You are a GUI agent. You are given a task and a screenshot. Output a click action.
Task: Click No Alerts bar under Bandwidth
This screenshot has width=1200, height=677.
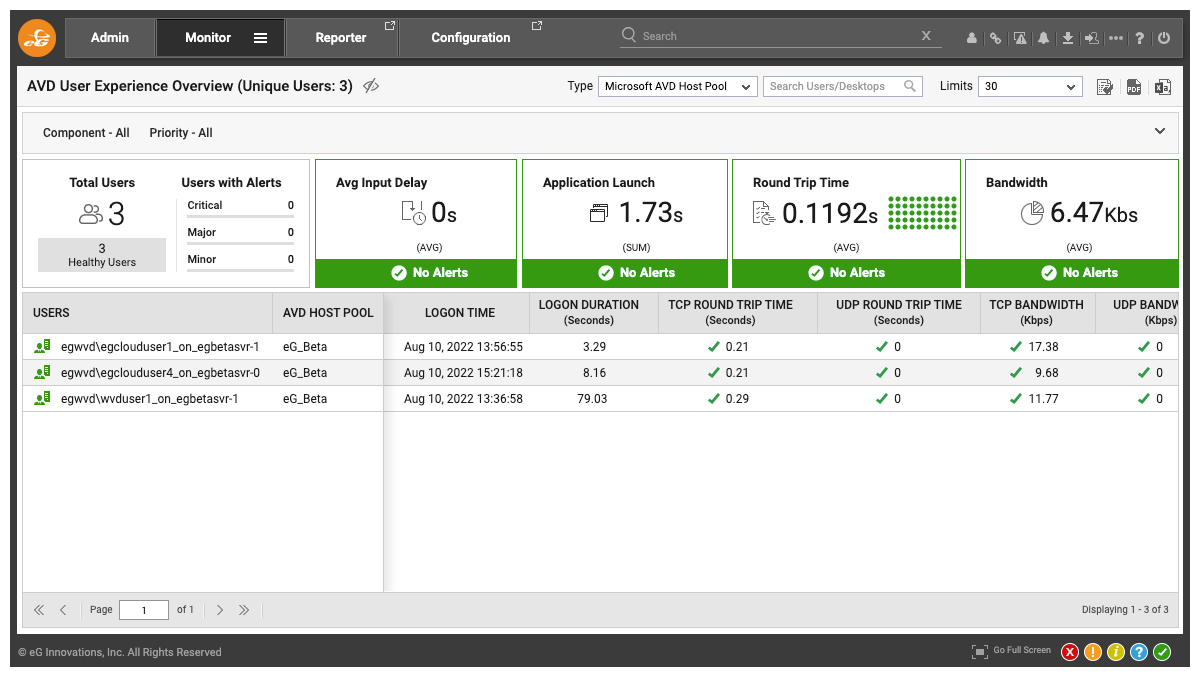click(x=1073, y=273)
